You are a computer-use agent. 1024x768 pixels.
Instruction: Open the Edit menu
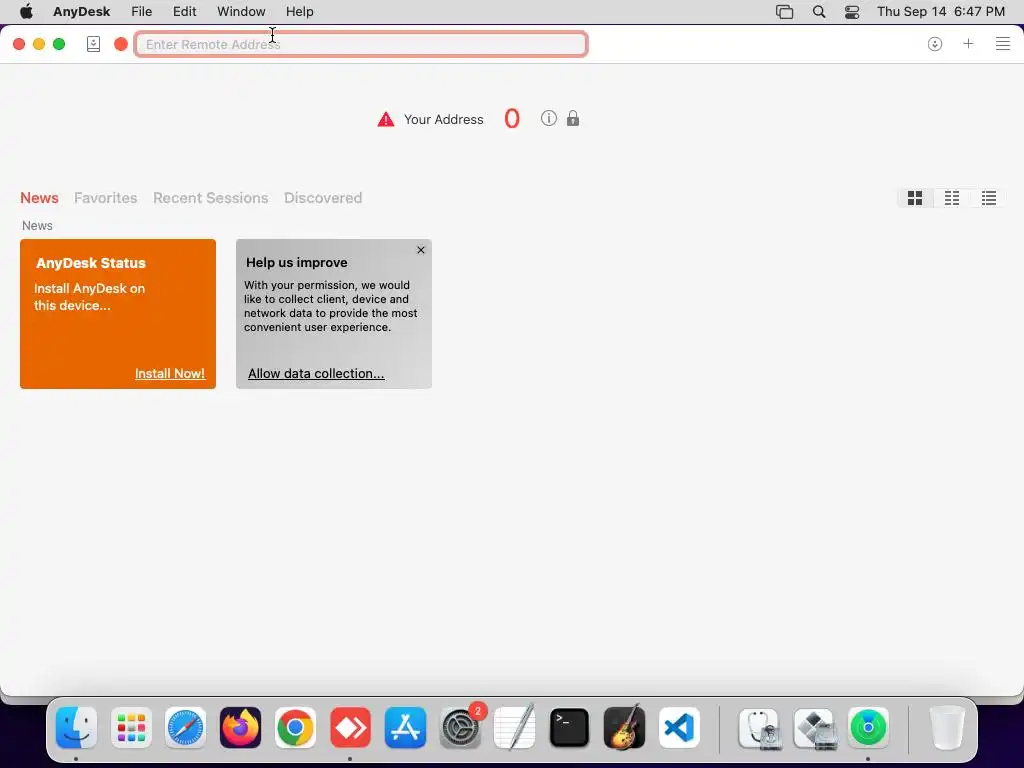click(x=185, y=12)
